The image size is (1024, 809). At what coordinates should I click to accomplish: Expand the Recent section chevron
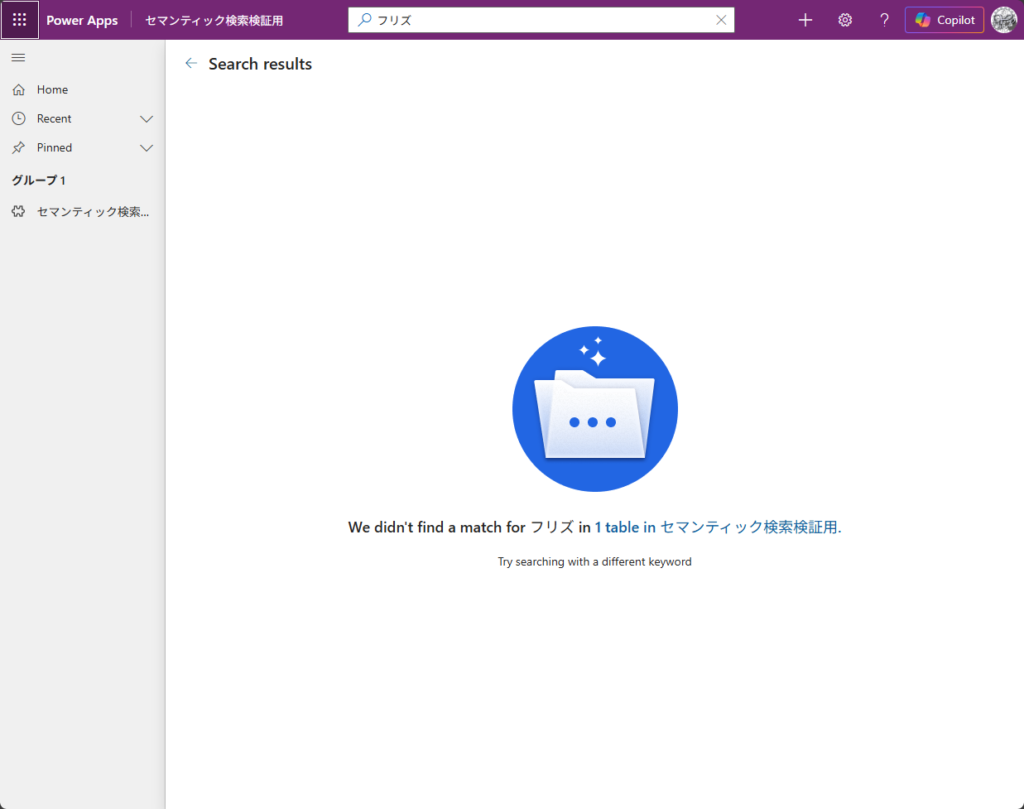pos(146,119)
